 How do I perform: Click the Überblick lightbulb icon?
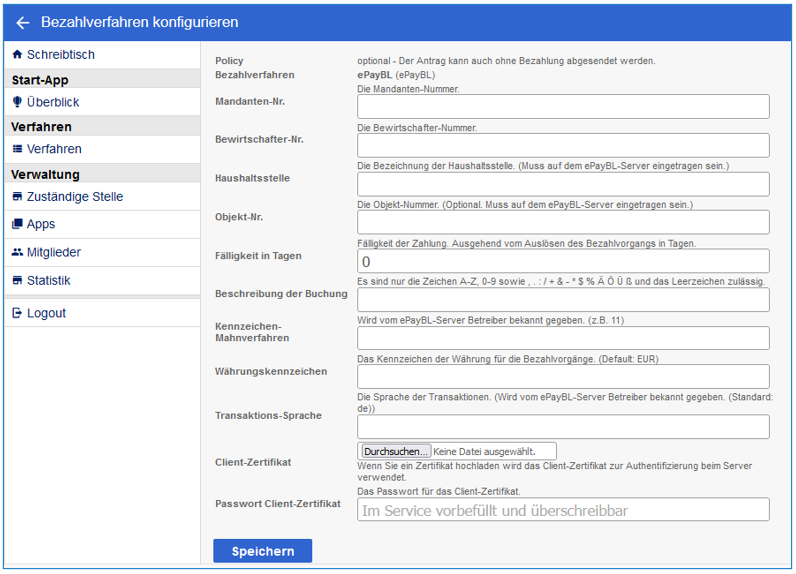17,102
